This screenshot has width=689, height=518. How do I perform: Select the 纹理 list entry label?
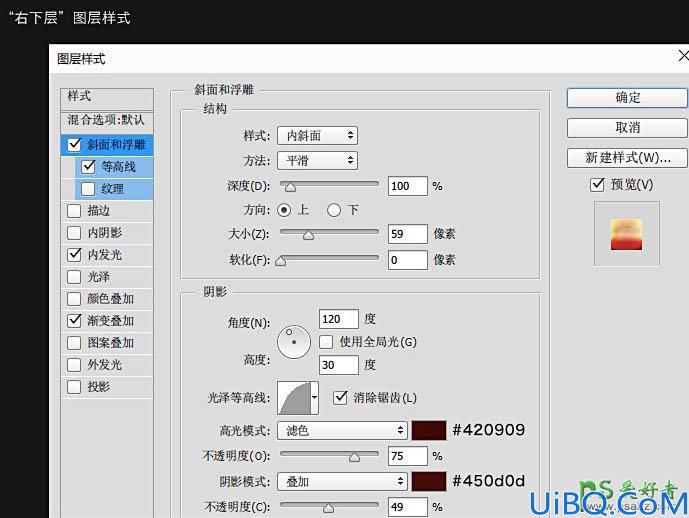pyautogui.click(x=112, y=189)
